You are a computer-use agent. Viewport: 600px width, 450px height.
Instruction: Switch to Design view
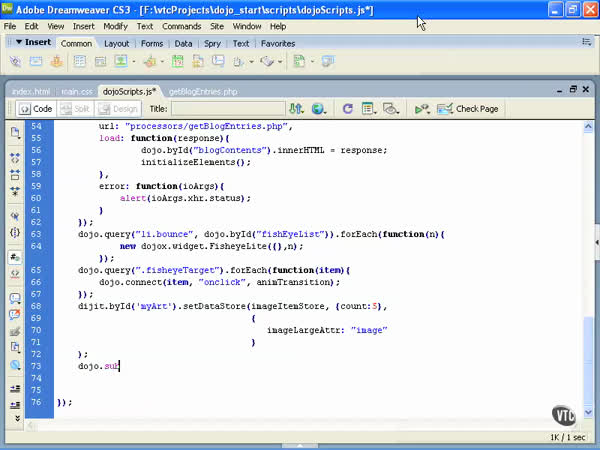[x=119, y=108]
